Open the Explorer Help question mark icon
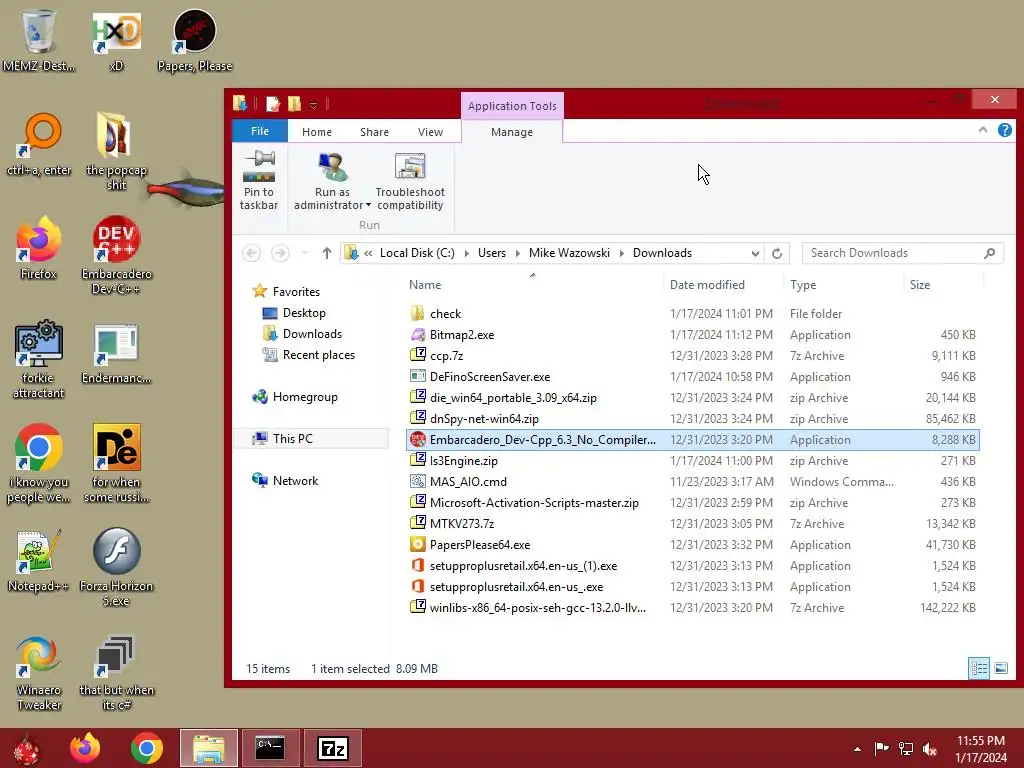 coord(1004,130)
